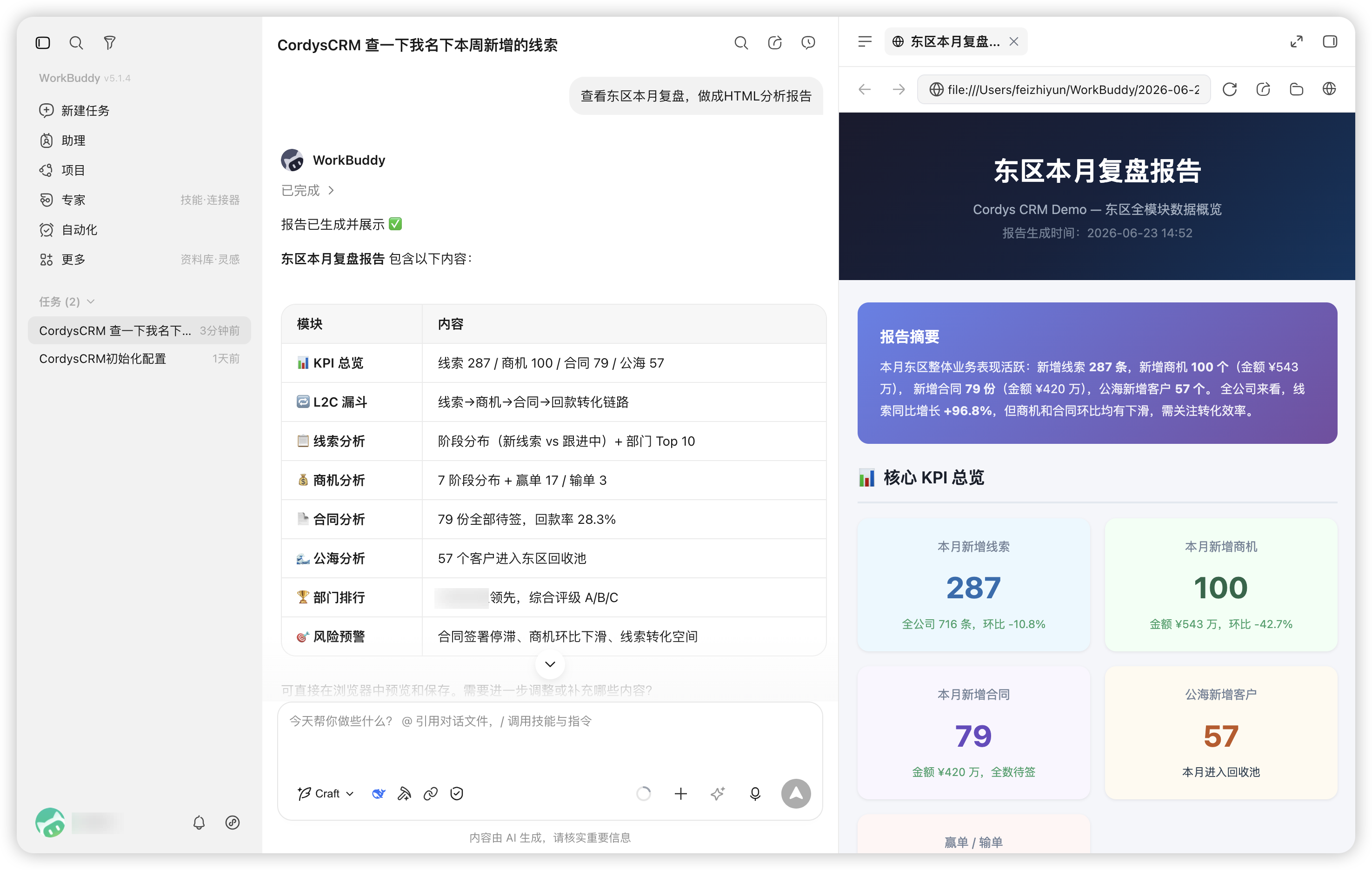Click the L2C 漏斗 table row label
The height and width of the screenshot is (870, 1372).
tap(332, 402)
